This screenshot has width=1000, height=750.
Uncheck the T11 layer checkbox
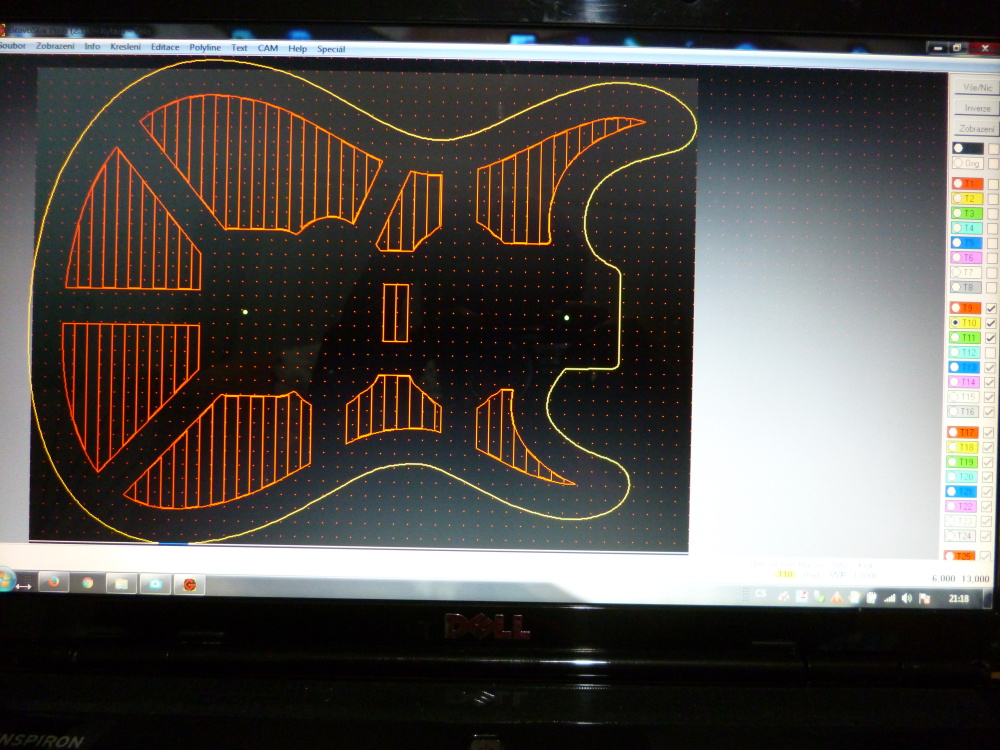click(991, 338)
